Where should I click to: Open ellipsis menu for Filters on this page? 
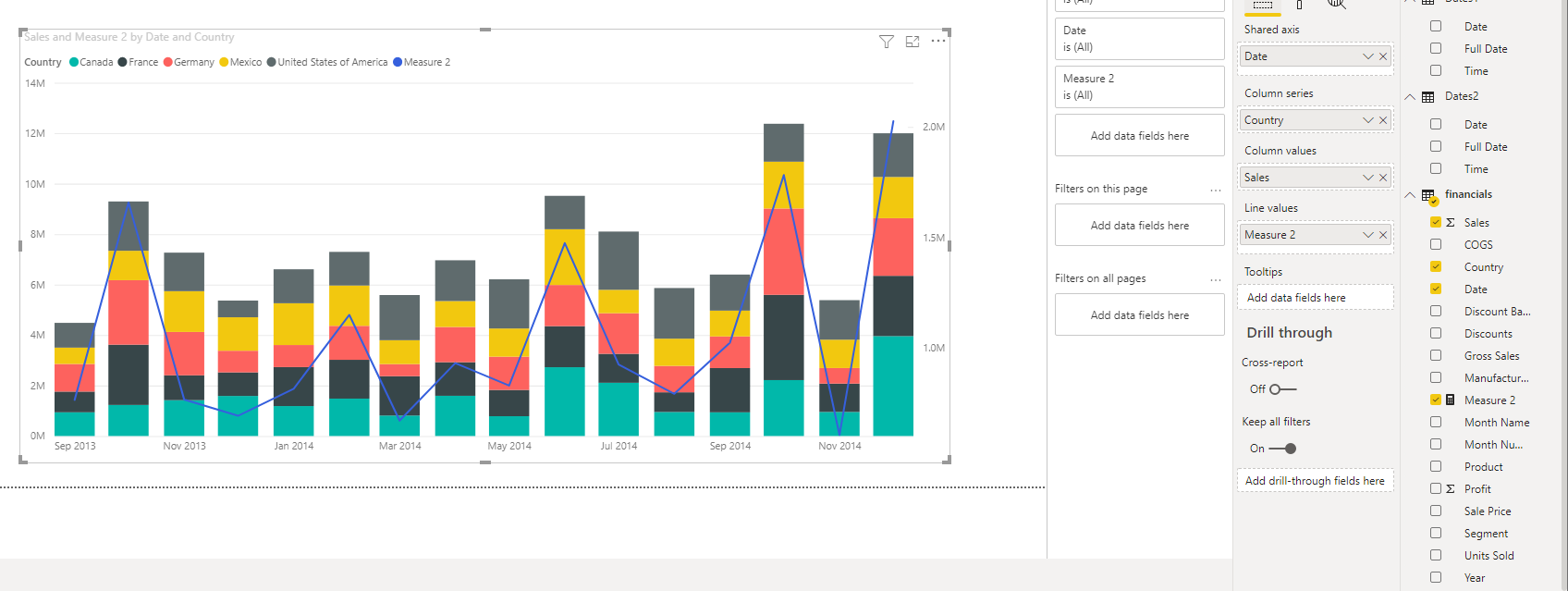pyautogui.click(x=1216, y=190)
